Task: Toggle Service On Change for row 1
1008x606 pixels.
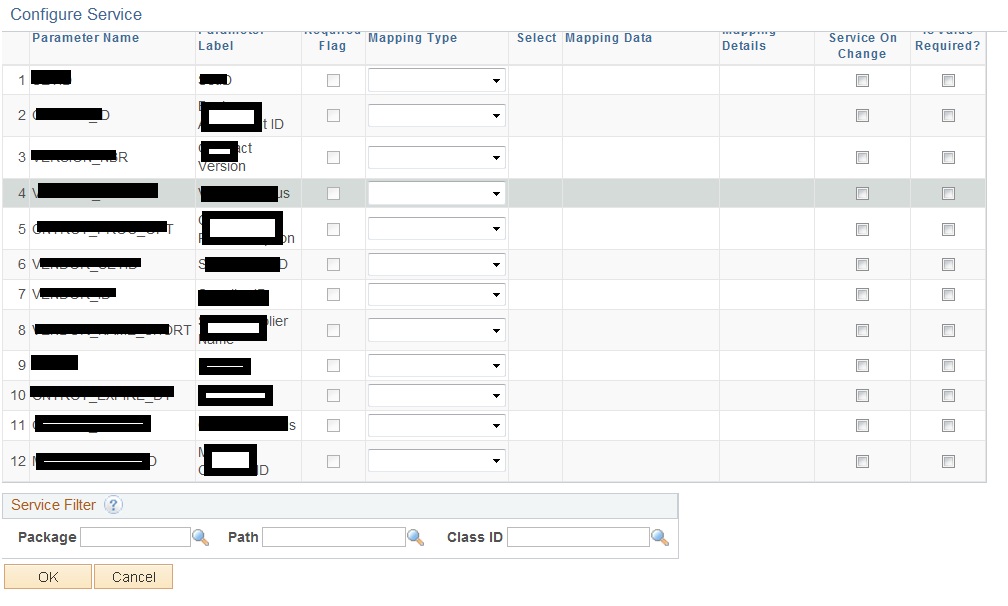Action: coord(862,79)
